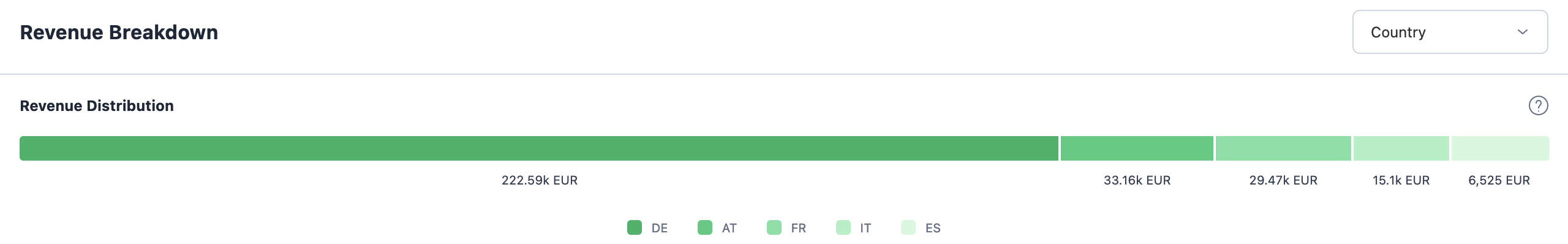The height and width of the screenshot is (244, 1568).
Task: Click the 6,525 EUR value label
Action: click(x=1499, y=180)
